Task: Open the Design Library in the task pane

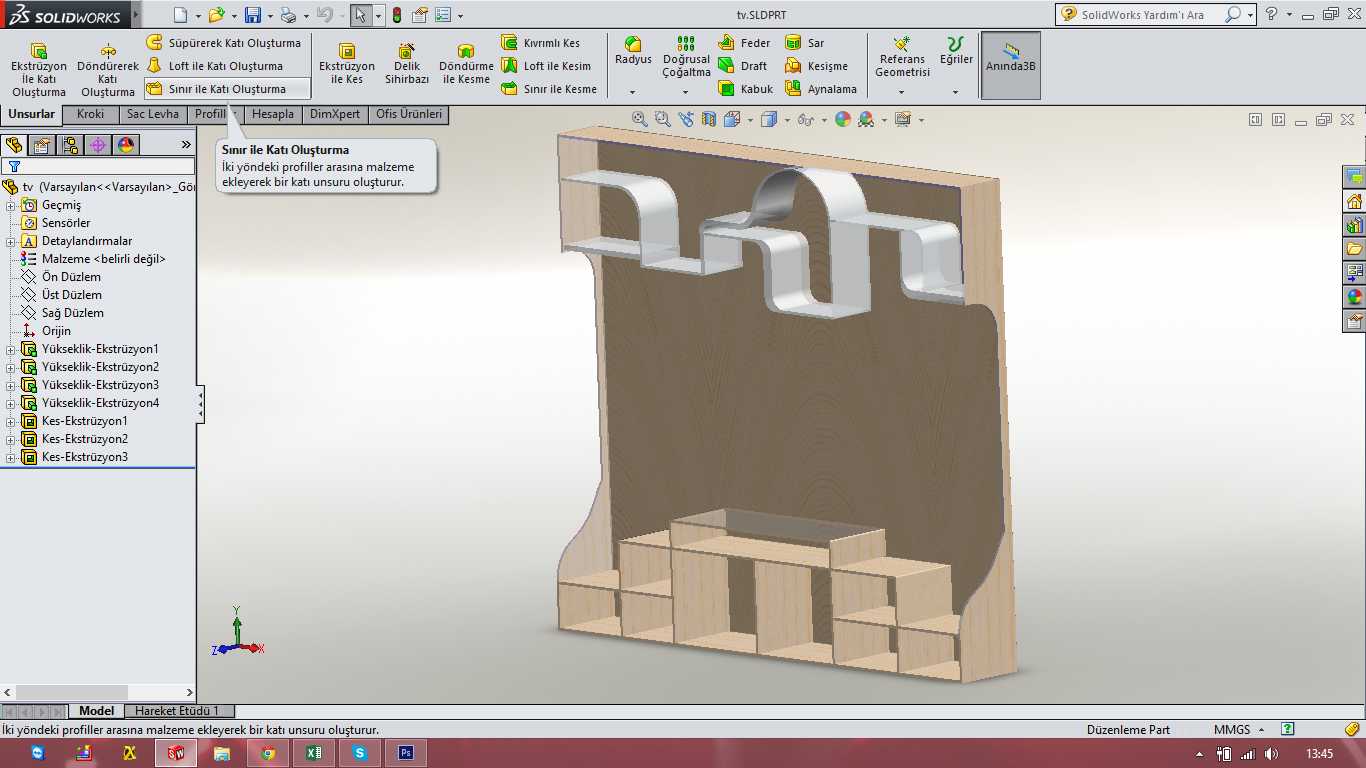Action: 1355,225
